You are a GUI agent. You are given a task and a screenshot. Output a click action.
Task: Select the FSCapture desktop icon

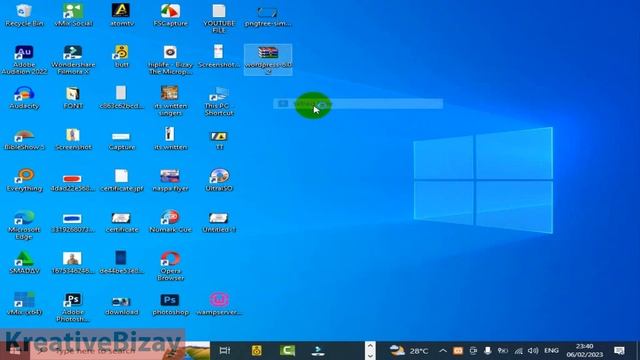(170, 16)
